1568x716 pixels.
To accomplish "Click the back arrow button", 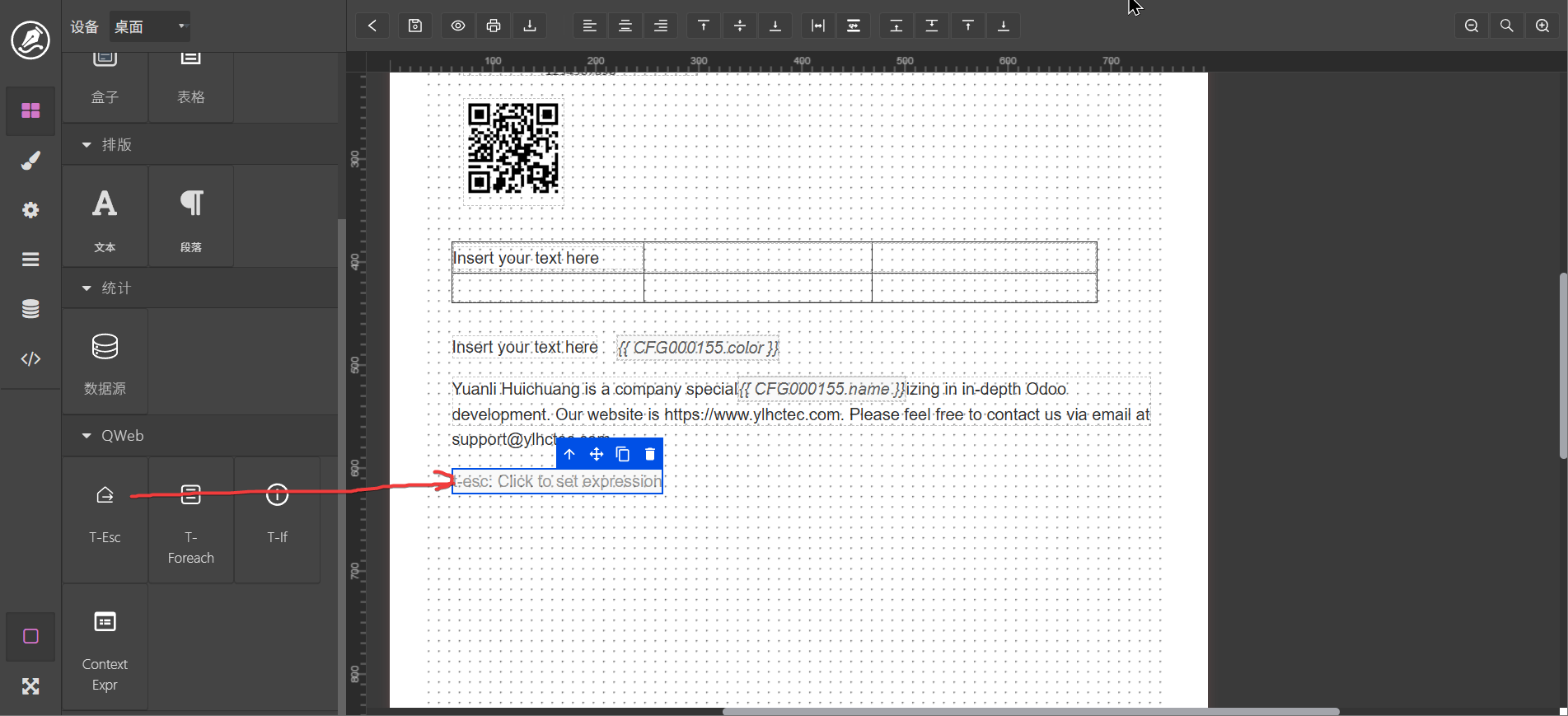I will [372, 26].
